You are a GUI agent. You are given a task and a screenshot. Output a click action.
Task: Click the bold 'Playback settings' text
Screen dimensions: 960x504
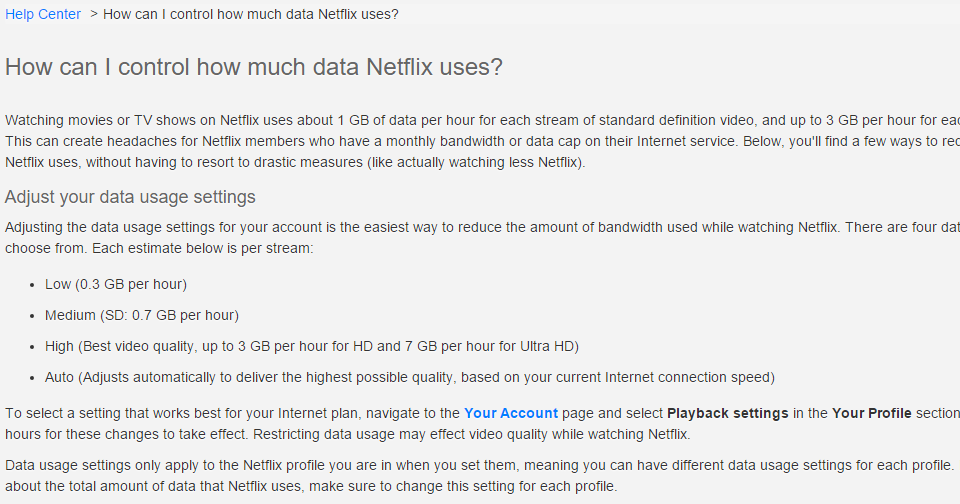point(728,413)
